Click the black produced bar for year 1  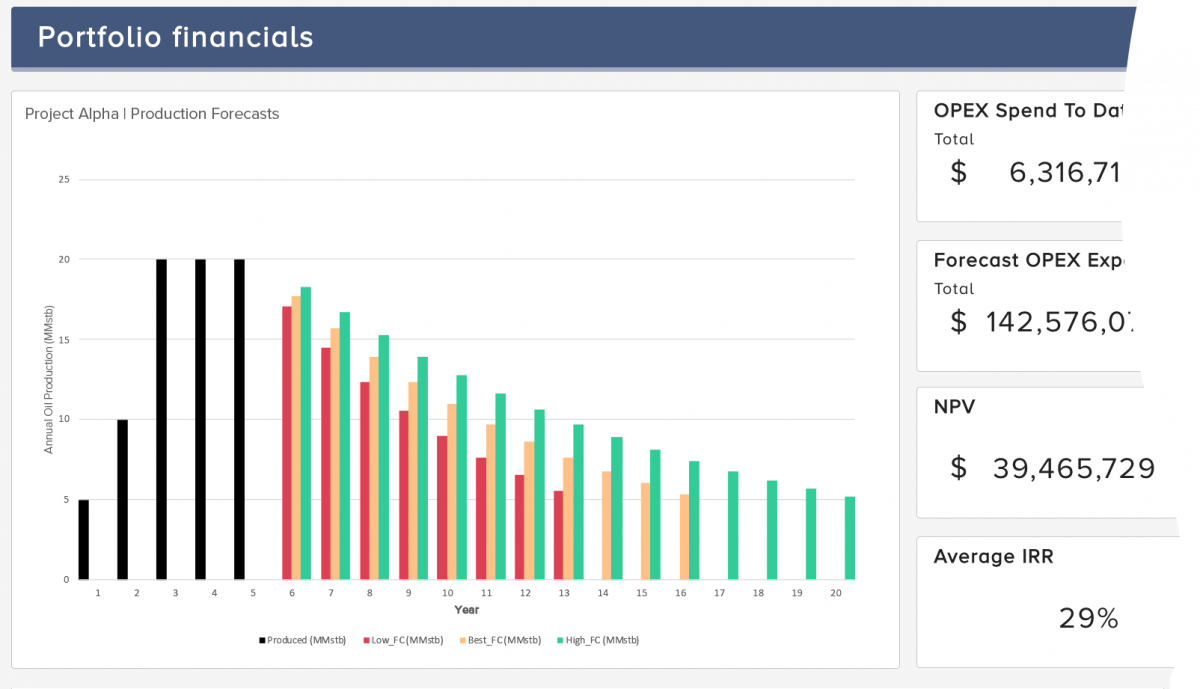[x=84, y=540]
